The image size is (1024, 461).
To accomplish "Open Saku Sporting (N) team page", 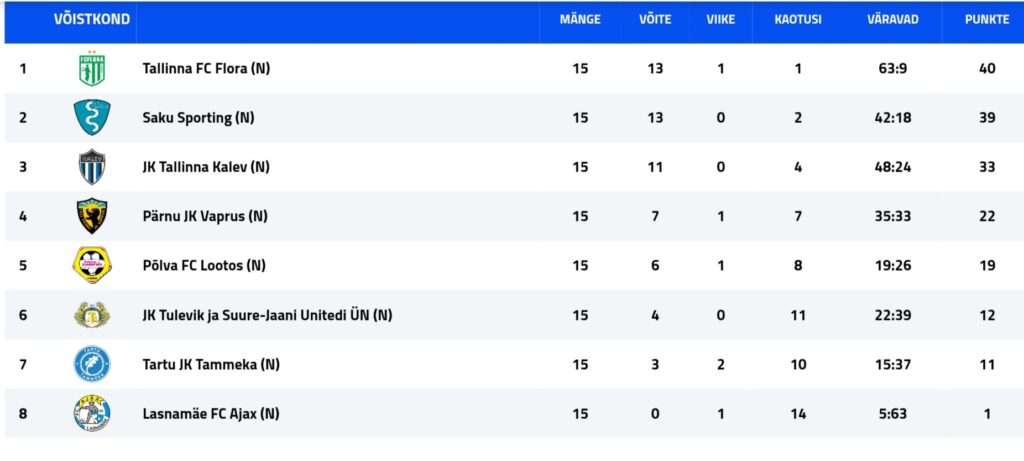I will [199, 118].
